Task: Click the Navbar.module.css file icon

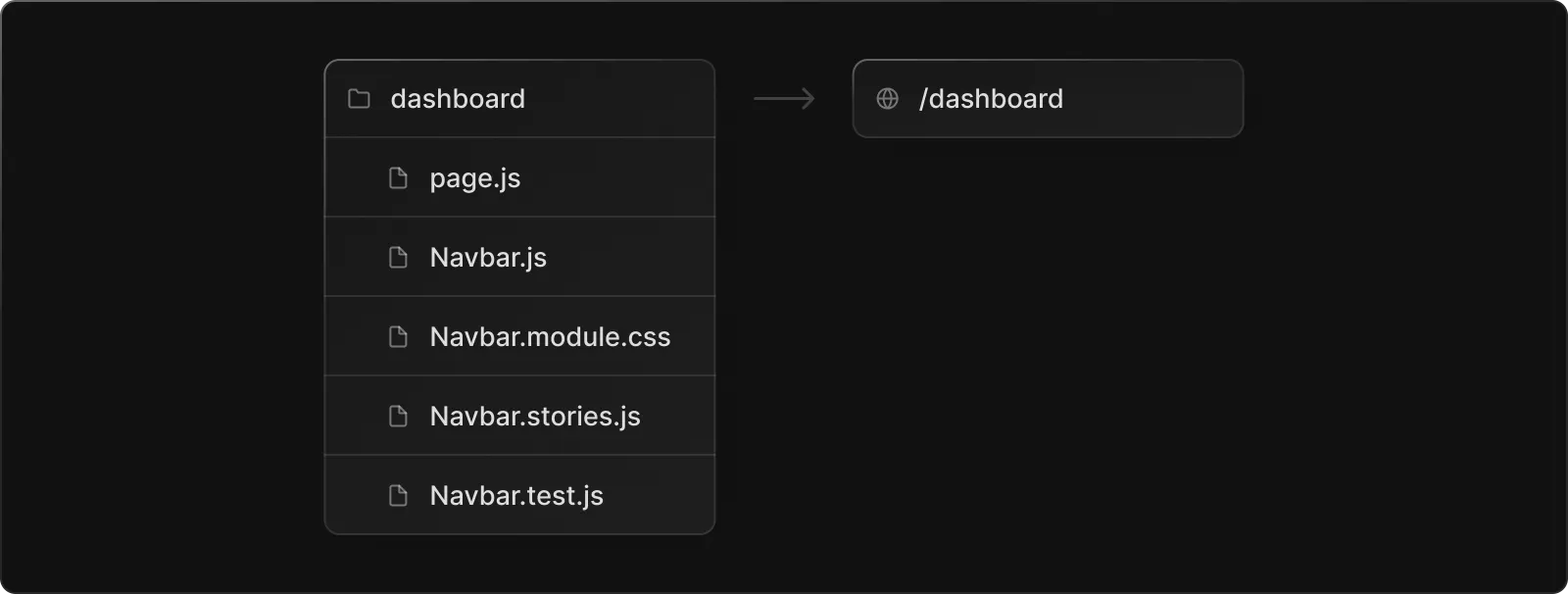Action: point(398,337)
